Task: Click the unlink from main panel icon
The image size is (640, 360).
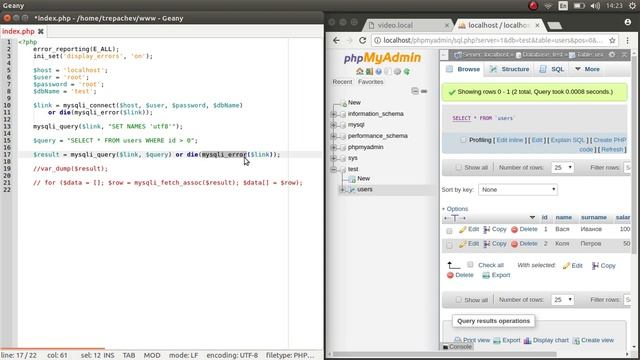Action: pyautogui.click(x=424, y=91)
